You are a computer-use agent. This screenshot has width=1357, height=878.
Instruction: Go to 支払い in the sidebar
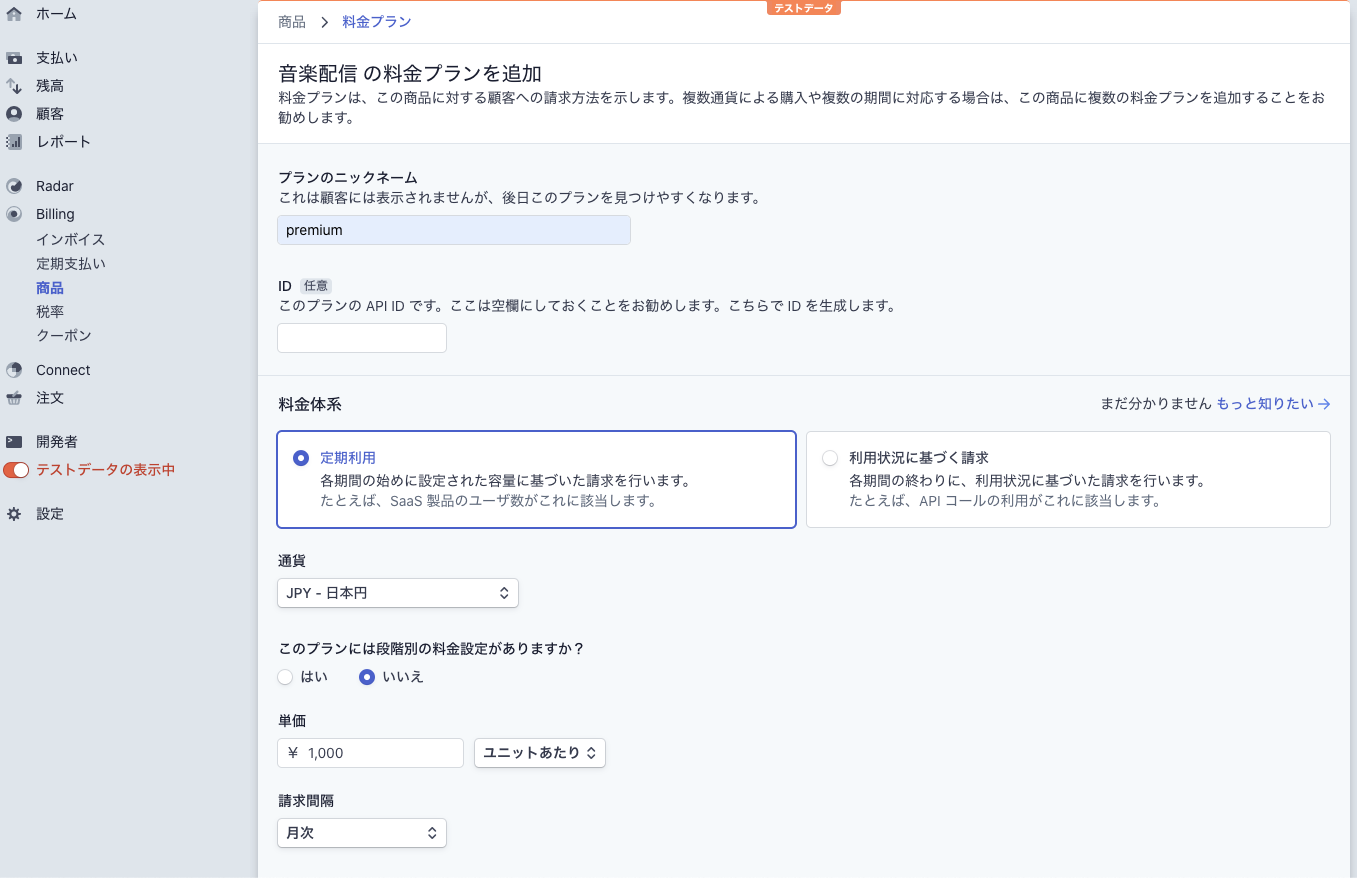click(56, 58)
